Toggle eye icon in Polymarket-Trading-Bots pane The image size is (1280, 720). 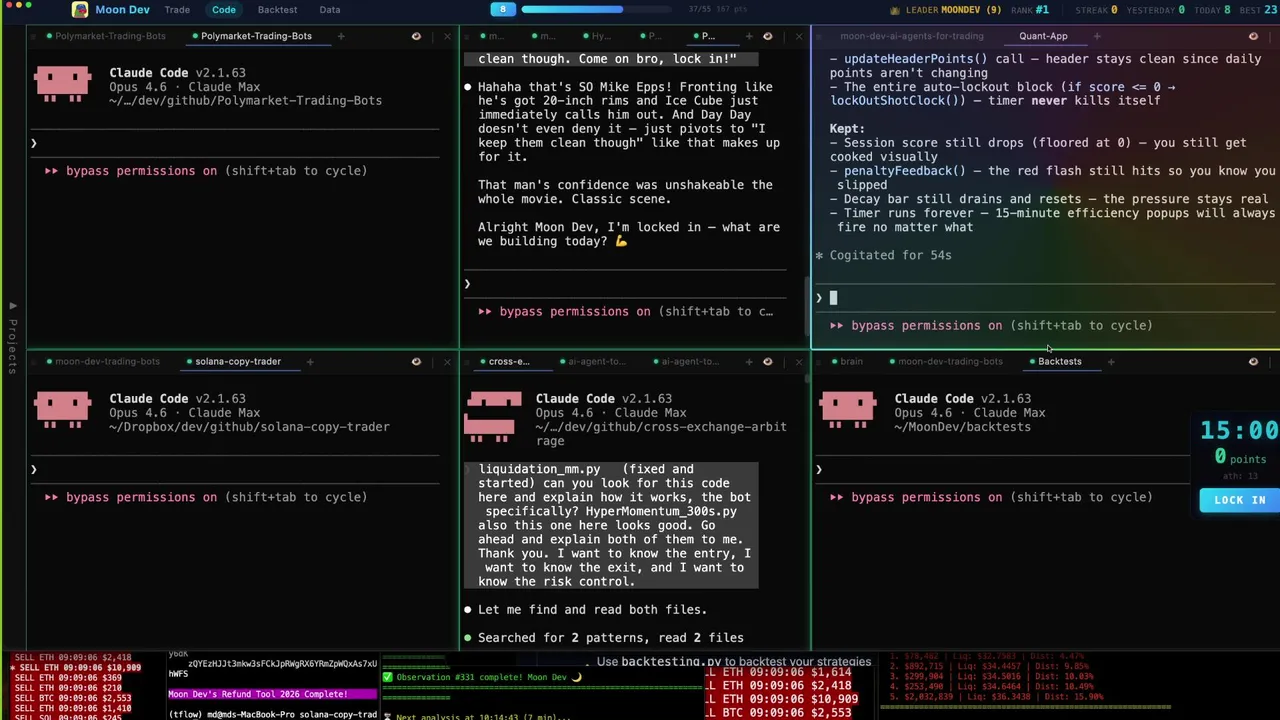416,36
